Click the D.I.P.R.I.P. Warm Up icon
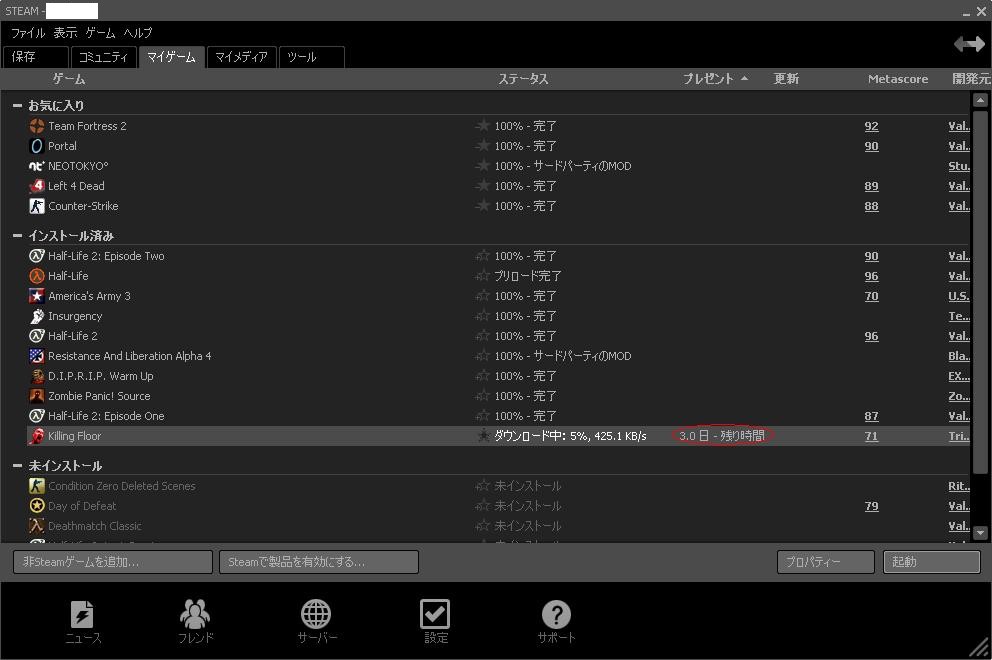The image size is (992, 660). pyautogui.click(x=37, y=376)
